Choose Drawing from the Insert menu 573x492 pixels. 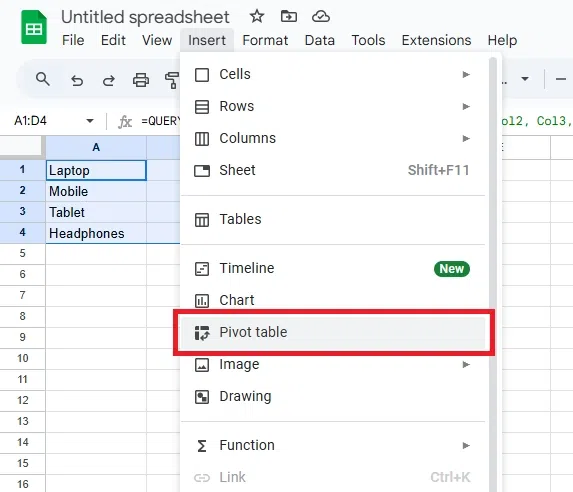[x=333, y=397]
